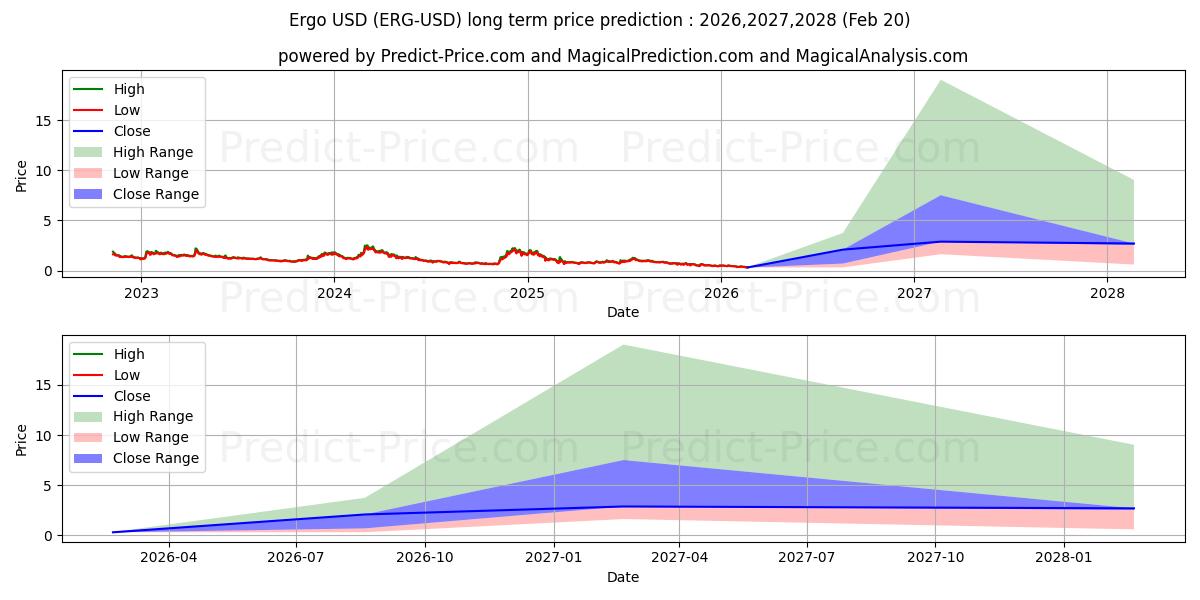Click the chart title Ergo USD price prediction
The width and height of the screenshot is (1200, 600).
600,20
